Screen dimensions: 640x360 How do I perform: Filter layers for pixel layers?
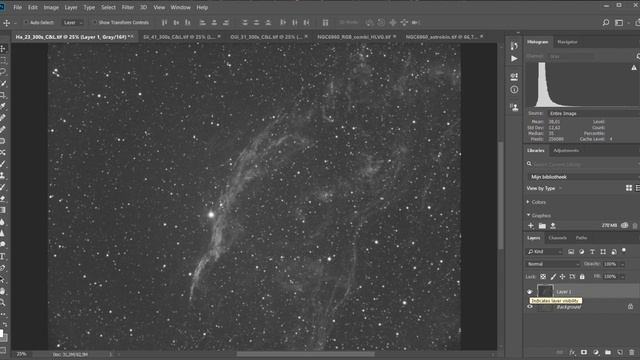(x=571, y=252)
